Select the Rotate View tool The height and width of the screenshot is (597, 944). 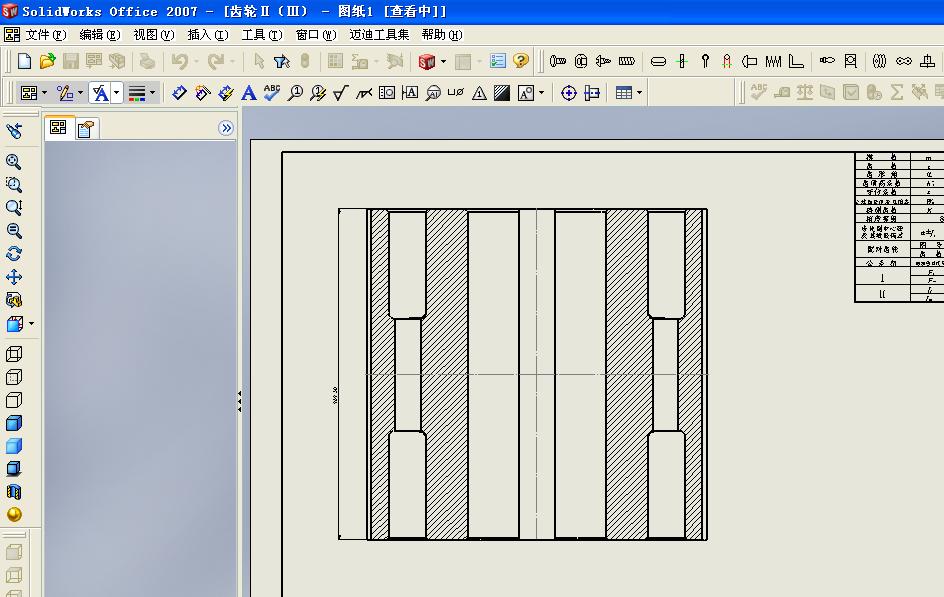click(x=14, y=253)
